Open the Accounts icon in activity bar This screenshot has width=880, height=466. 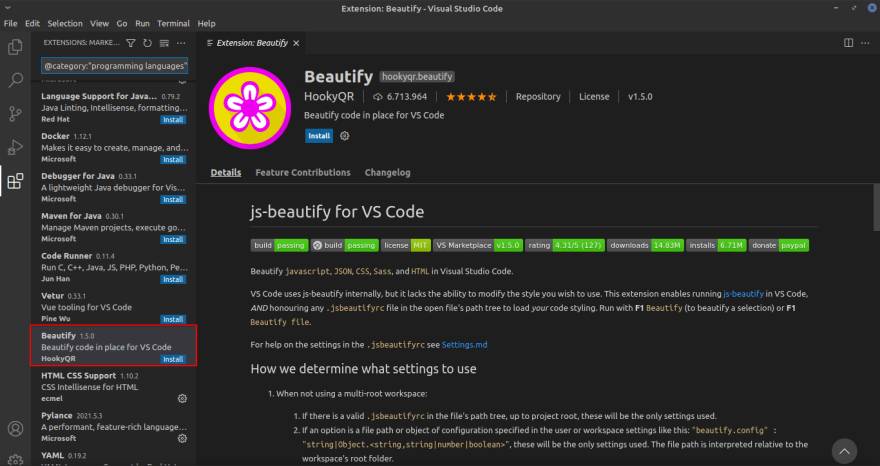tap(15, 429)
